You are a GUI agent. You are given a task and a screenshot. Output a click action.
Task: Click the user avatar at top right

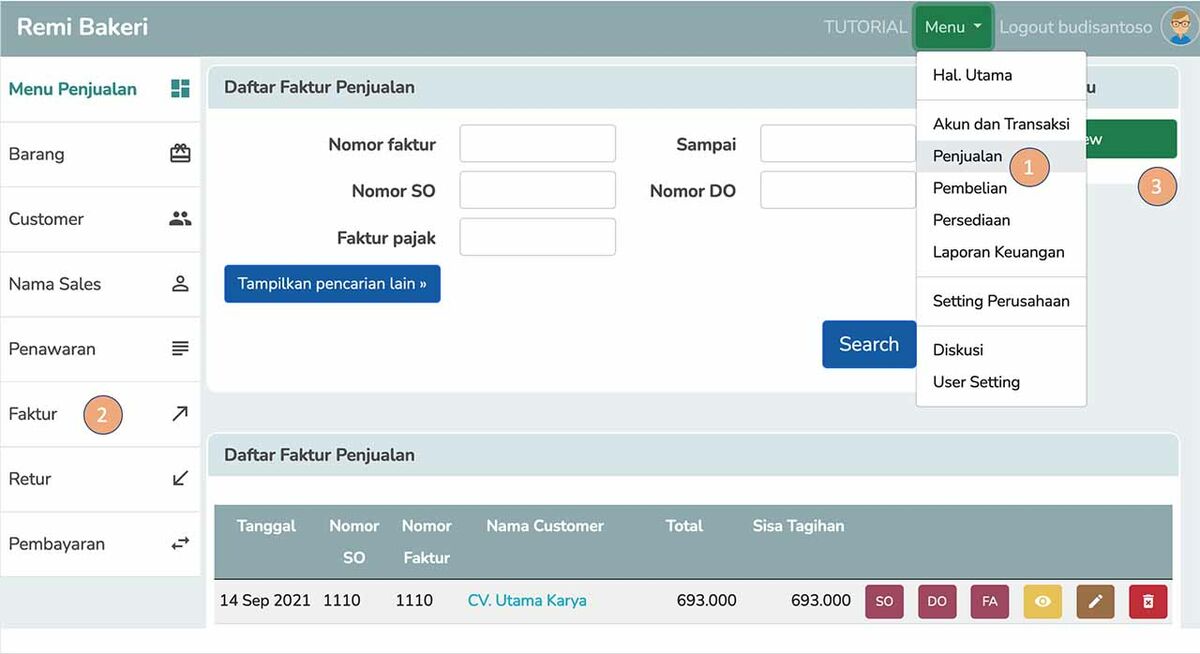1179,27
